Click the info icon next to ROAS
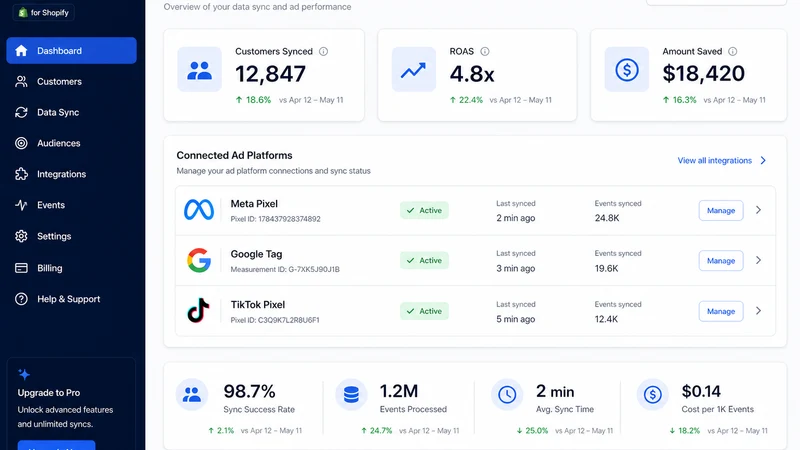The image size is (800, 450). pyautogui.click(x=485, y=52)
